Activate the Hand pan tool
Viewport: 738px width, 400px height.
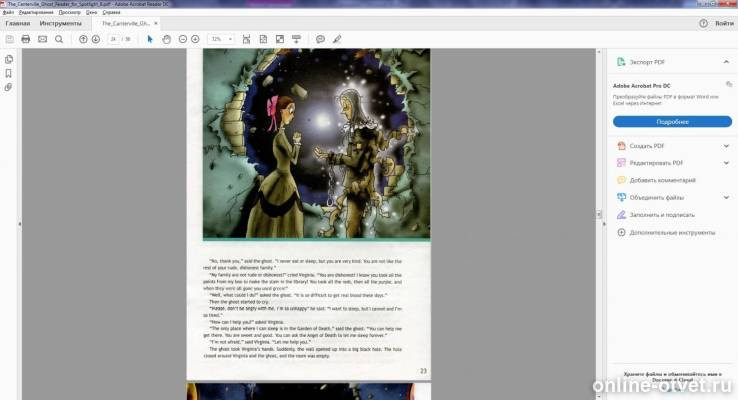(166, 39)
